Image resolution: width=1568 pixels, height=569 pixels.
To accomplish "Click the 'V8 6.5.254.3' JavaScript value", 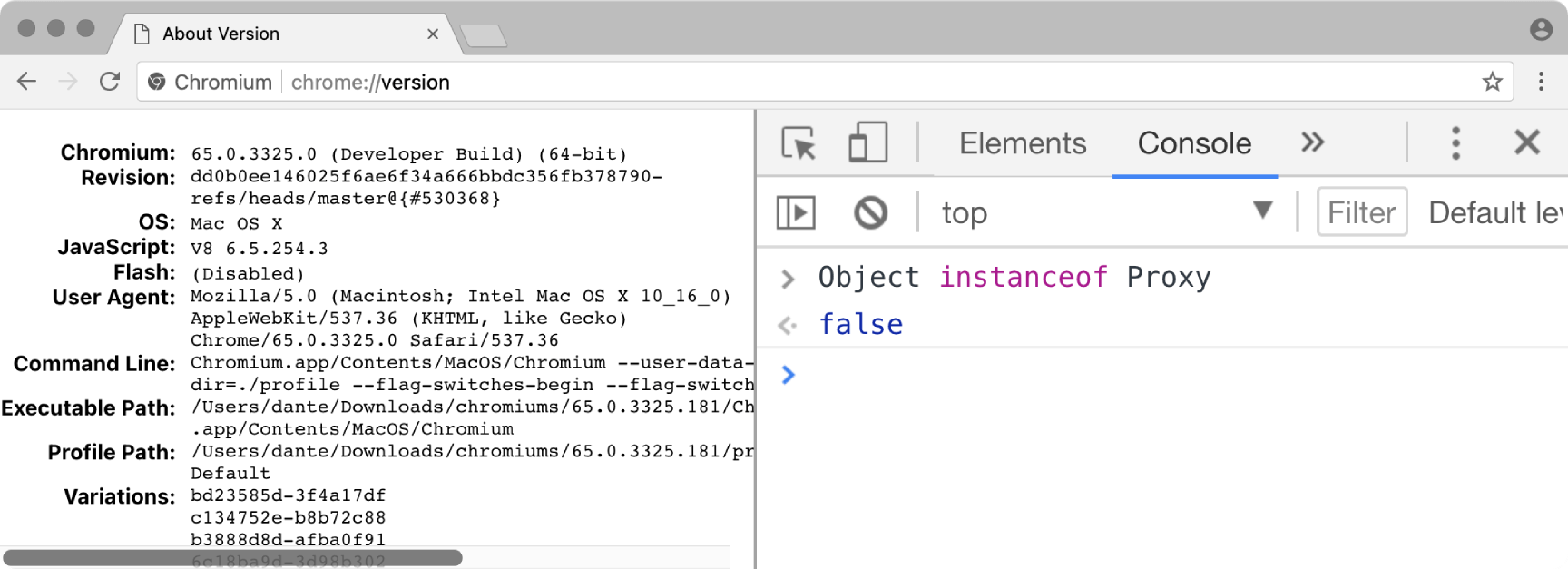I will pyautogui.click(x=260, y=248).
